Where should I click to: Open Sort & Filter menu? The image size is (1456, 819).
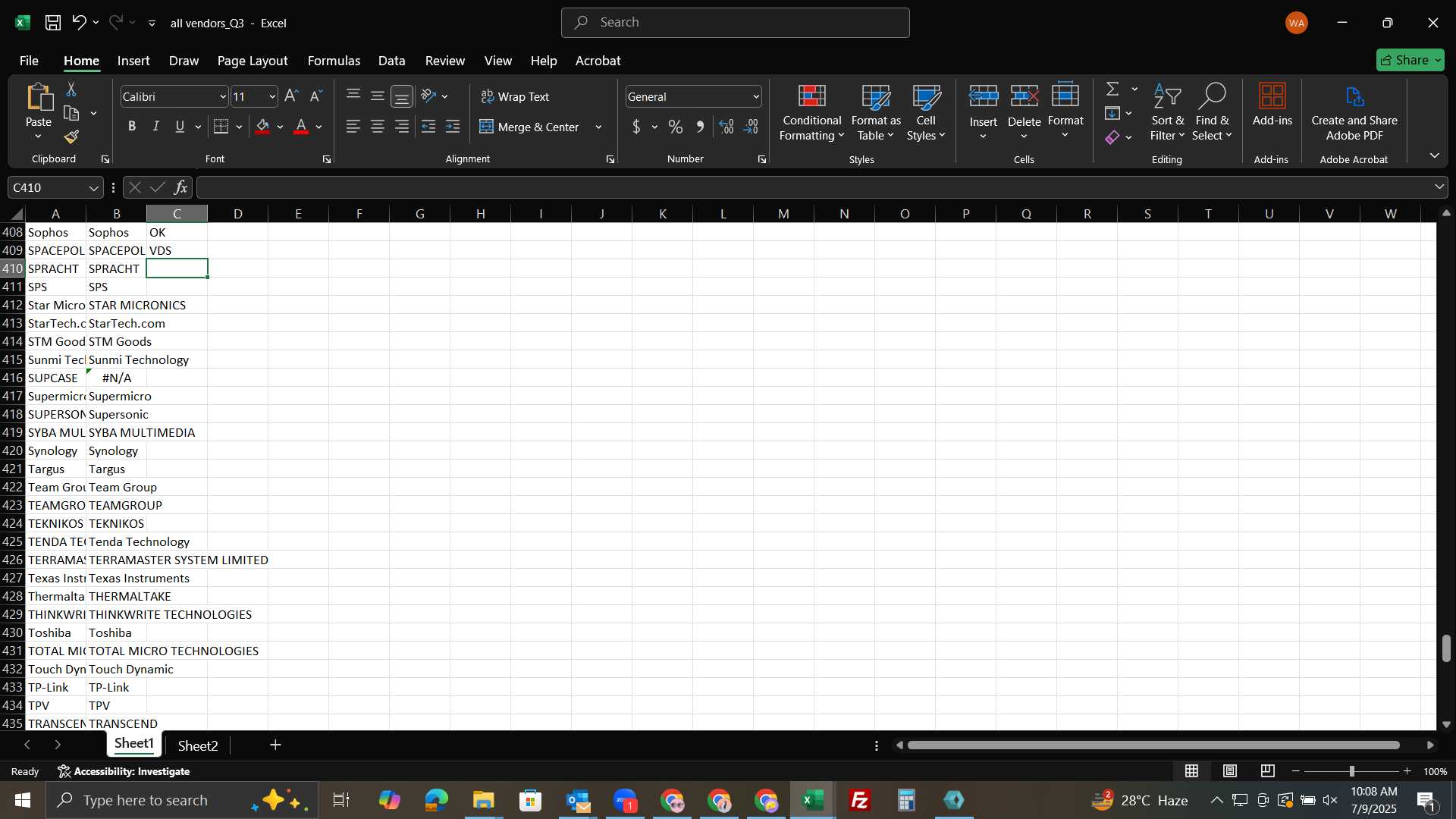pos(1167,112)
